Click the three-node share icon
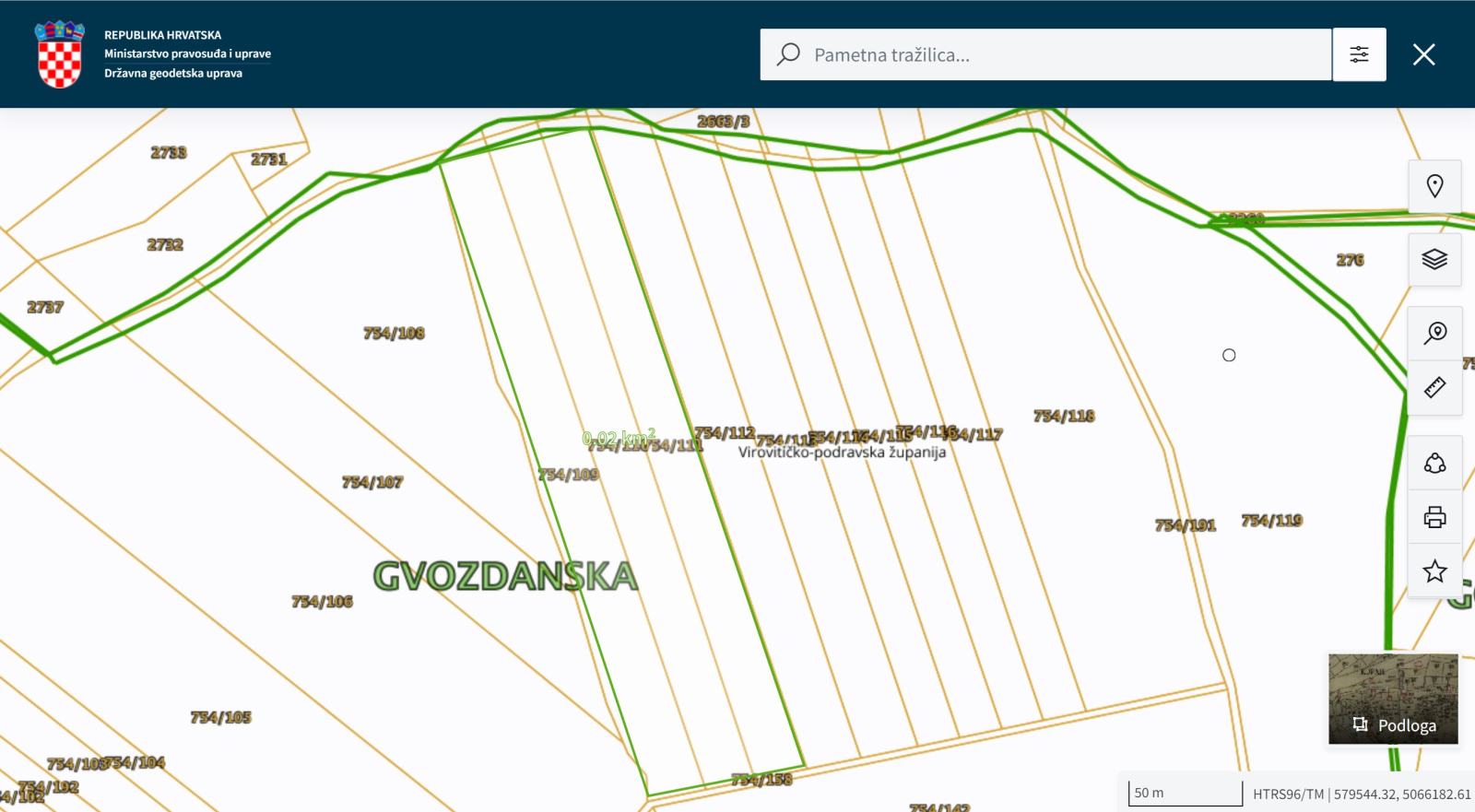This screenshot has width=1475, height=812. coord(1434,463)
